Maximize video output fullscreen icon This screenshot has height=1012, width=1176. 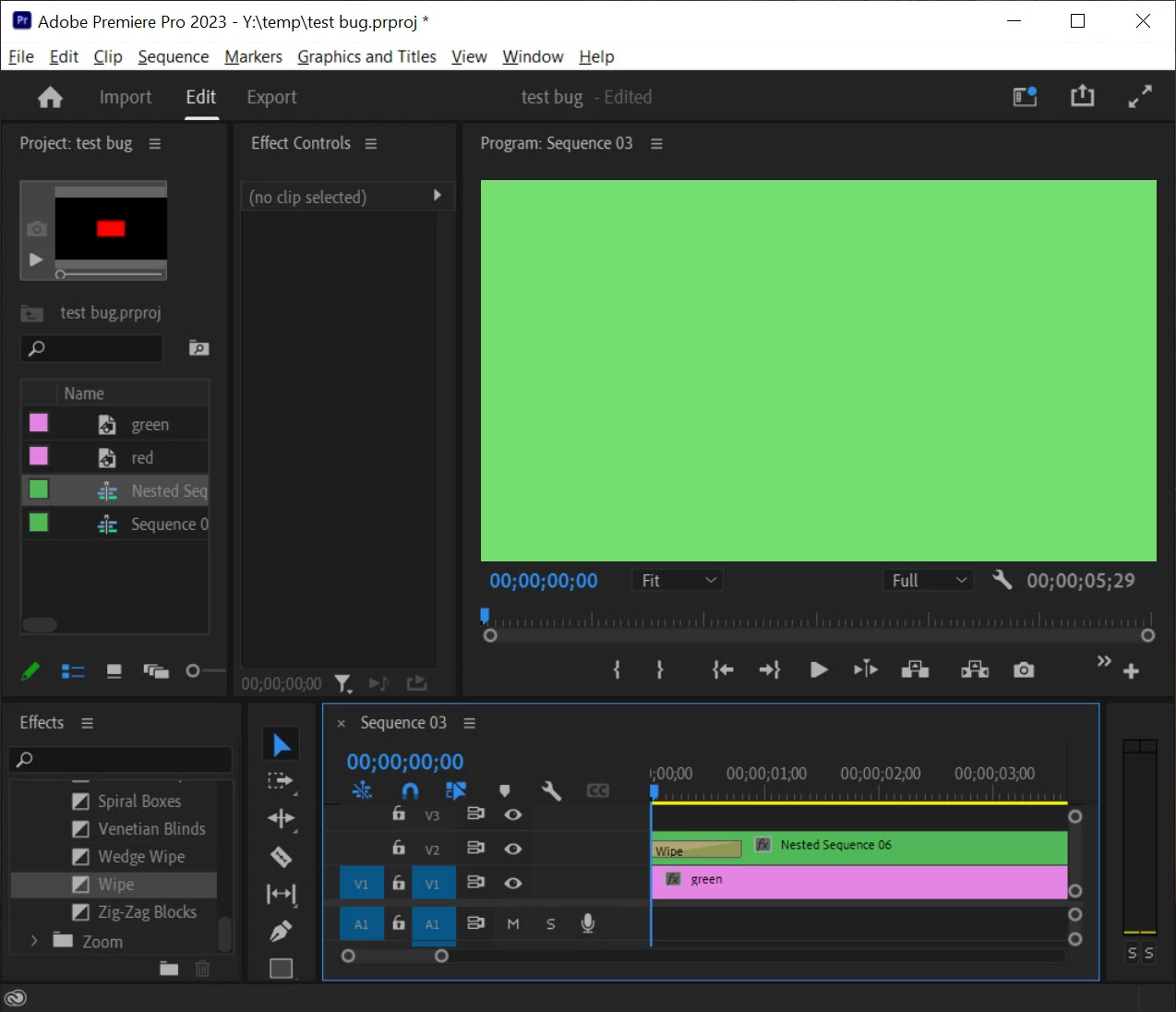tap(1140, 96)
